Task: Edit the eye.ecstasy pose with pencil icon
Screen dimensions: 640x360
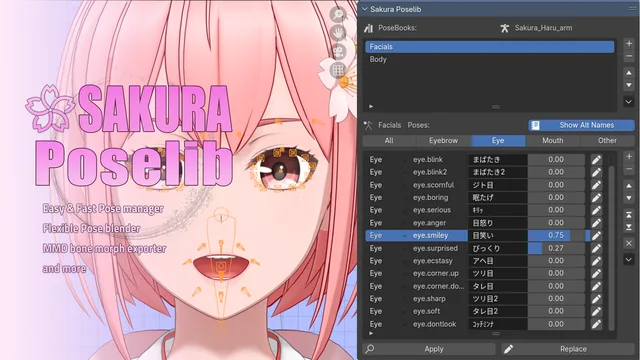Action: 596,261
